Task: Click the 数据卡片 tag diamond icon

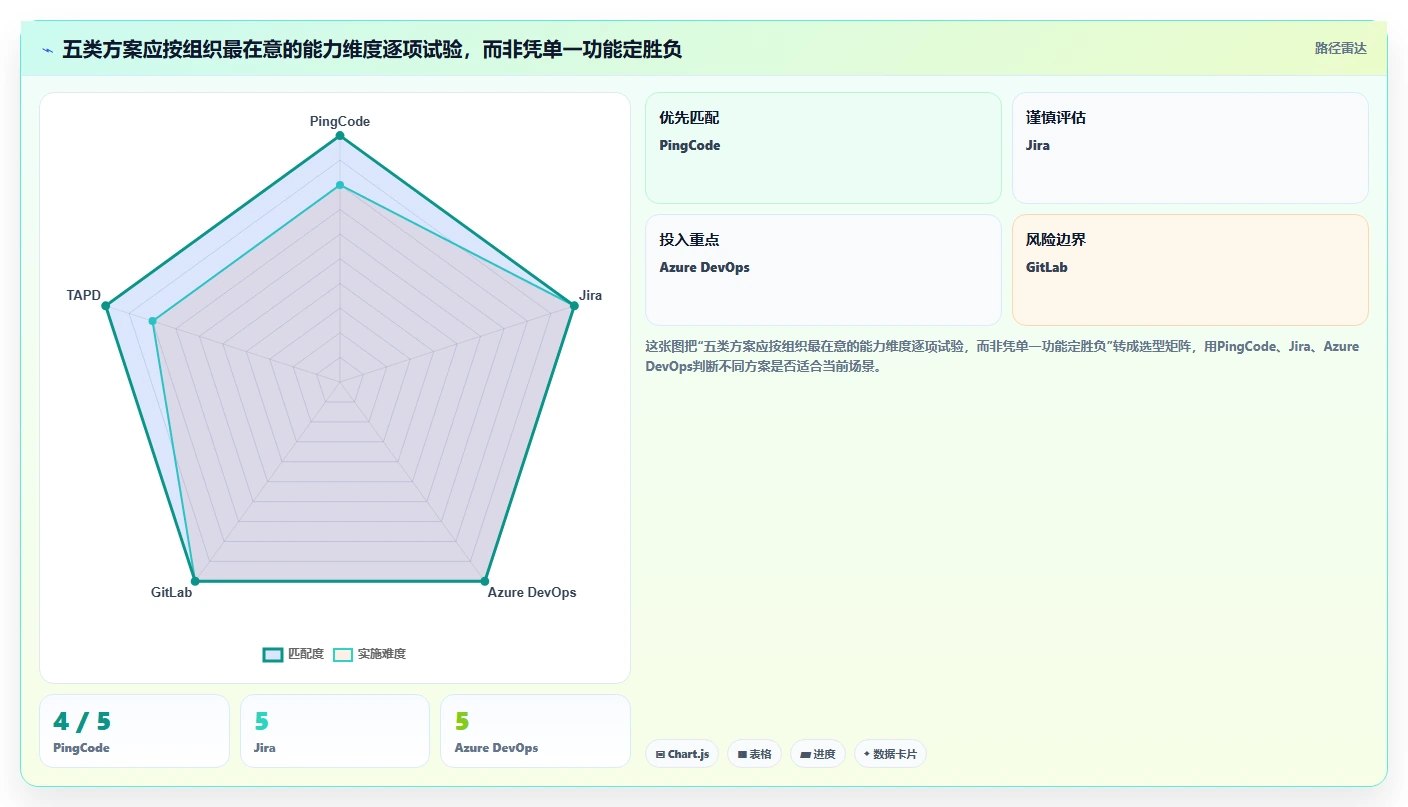Action: [x=867, y=754]
